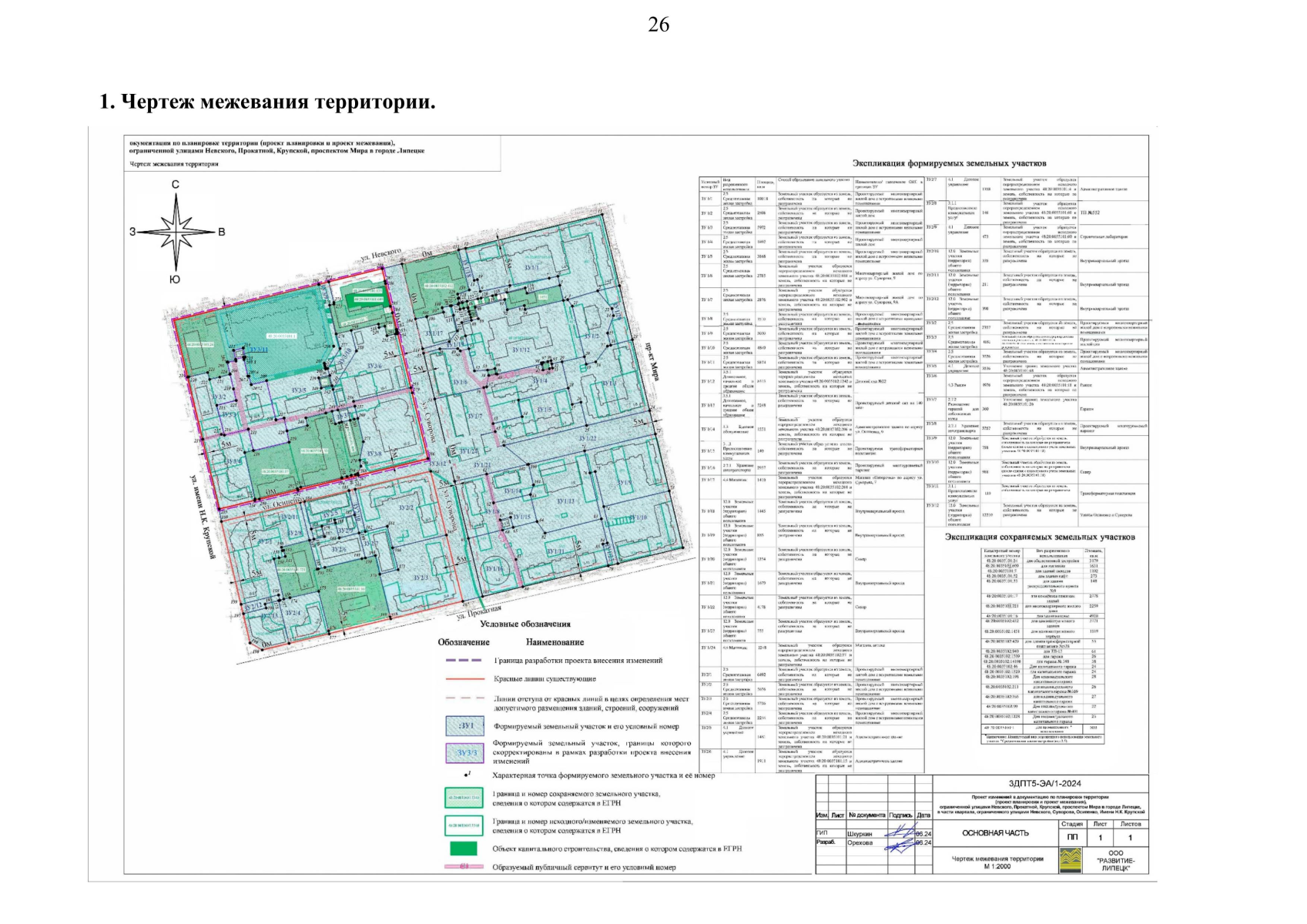This screenshot has height=924, width=1307.
Task: Click the purple dashed boundary line legend symbol
Action: pos(464,661)
